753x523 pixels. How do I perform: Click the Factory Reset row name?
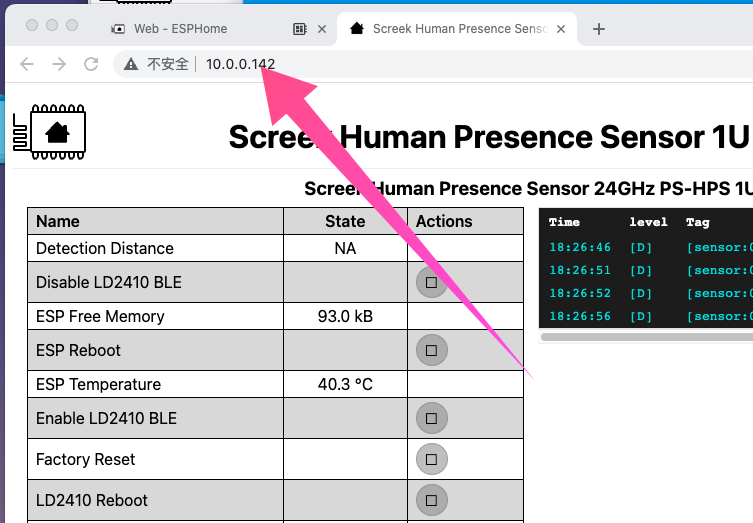(x=85, y=460)
